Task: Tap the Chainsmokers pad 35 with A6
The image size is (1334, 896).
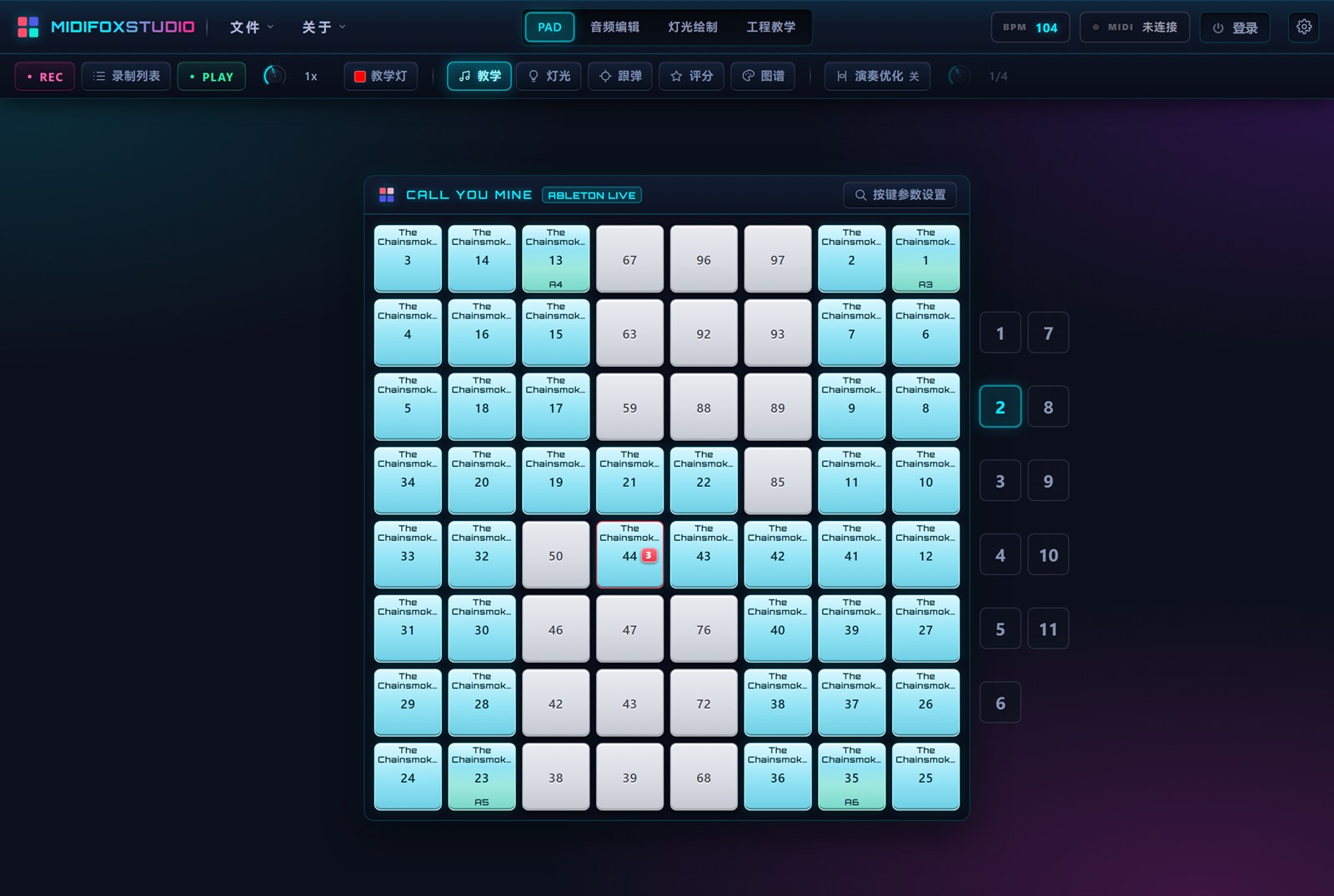Action: tap(851, 777)
